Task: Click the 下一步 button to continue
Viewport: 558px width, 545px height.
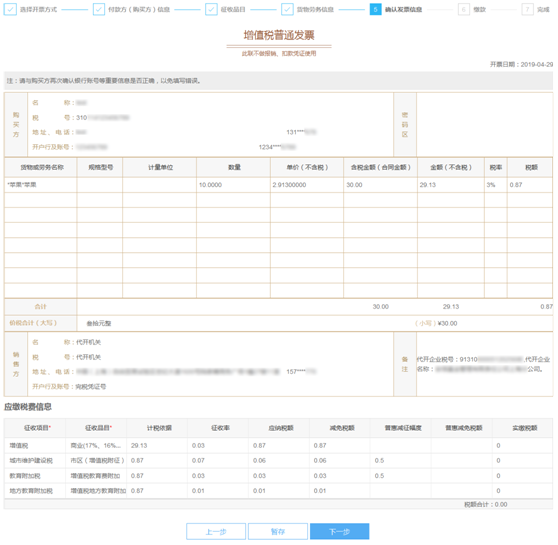Action: (x=339, y=531)
